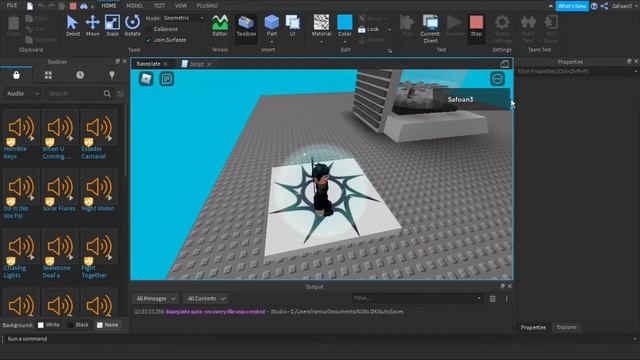
Task: Open the Toolbox search filter options icon
Action: tap(120, 94)
